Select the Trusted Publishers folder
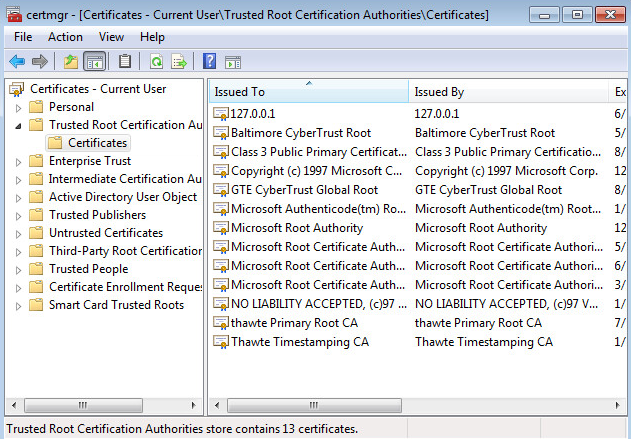The width and height of the screenshot is (631, 439). 97,215
